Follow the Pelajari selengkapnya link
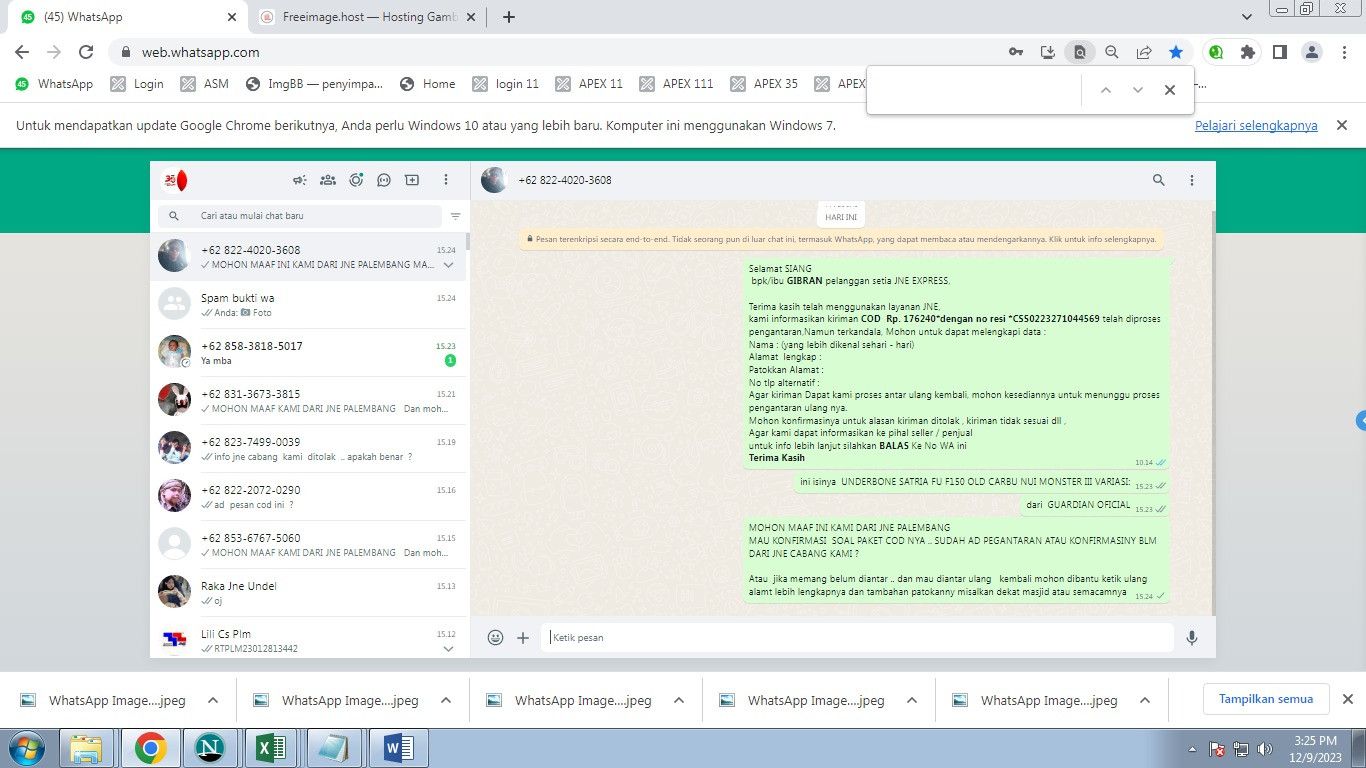This screenshot has height=768, width=1366. tap(1256, 126)
